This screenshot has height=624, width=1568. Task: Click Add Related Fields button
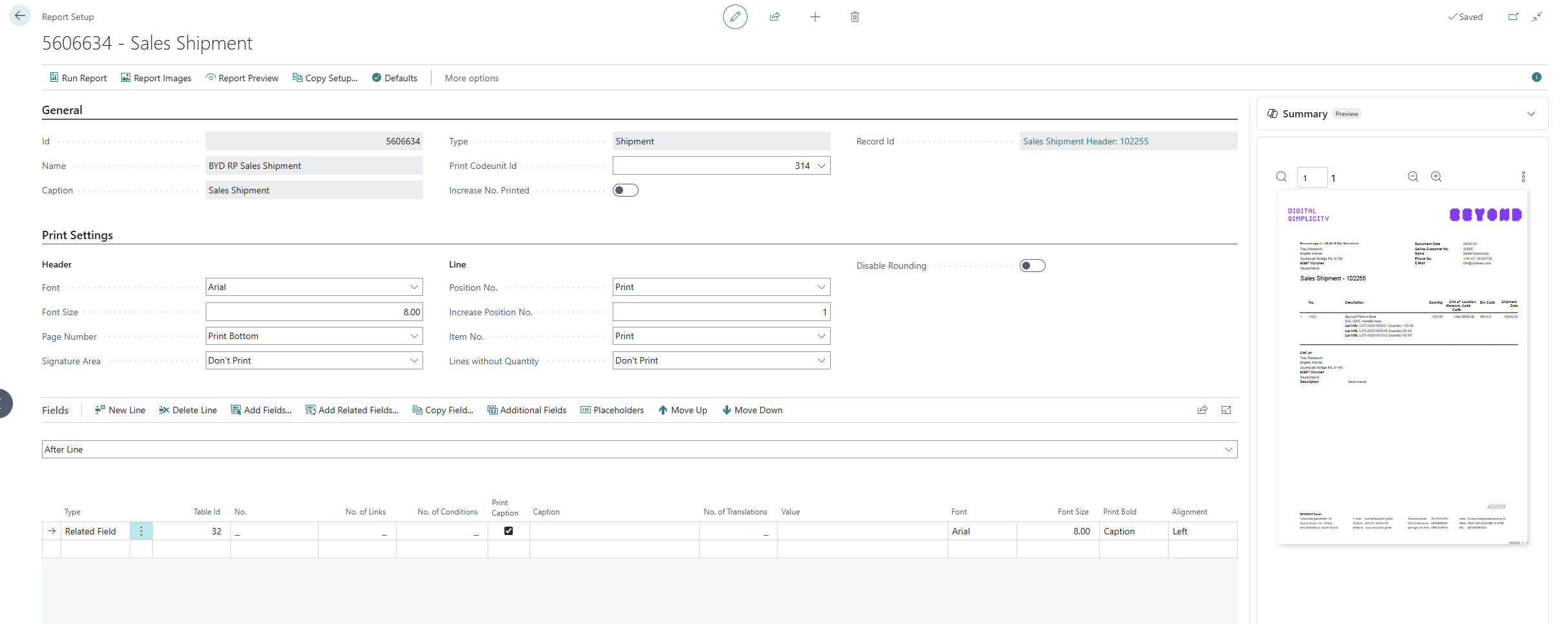click(352, 411)
